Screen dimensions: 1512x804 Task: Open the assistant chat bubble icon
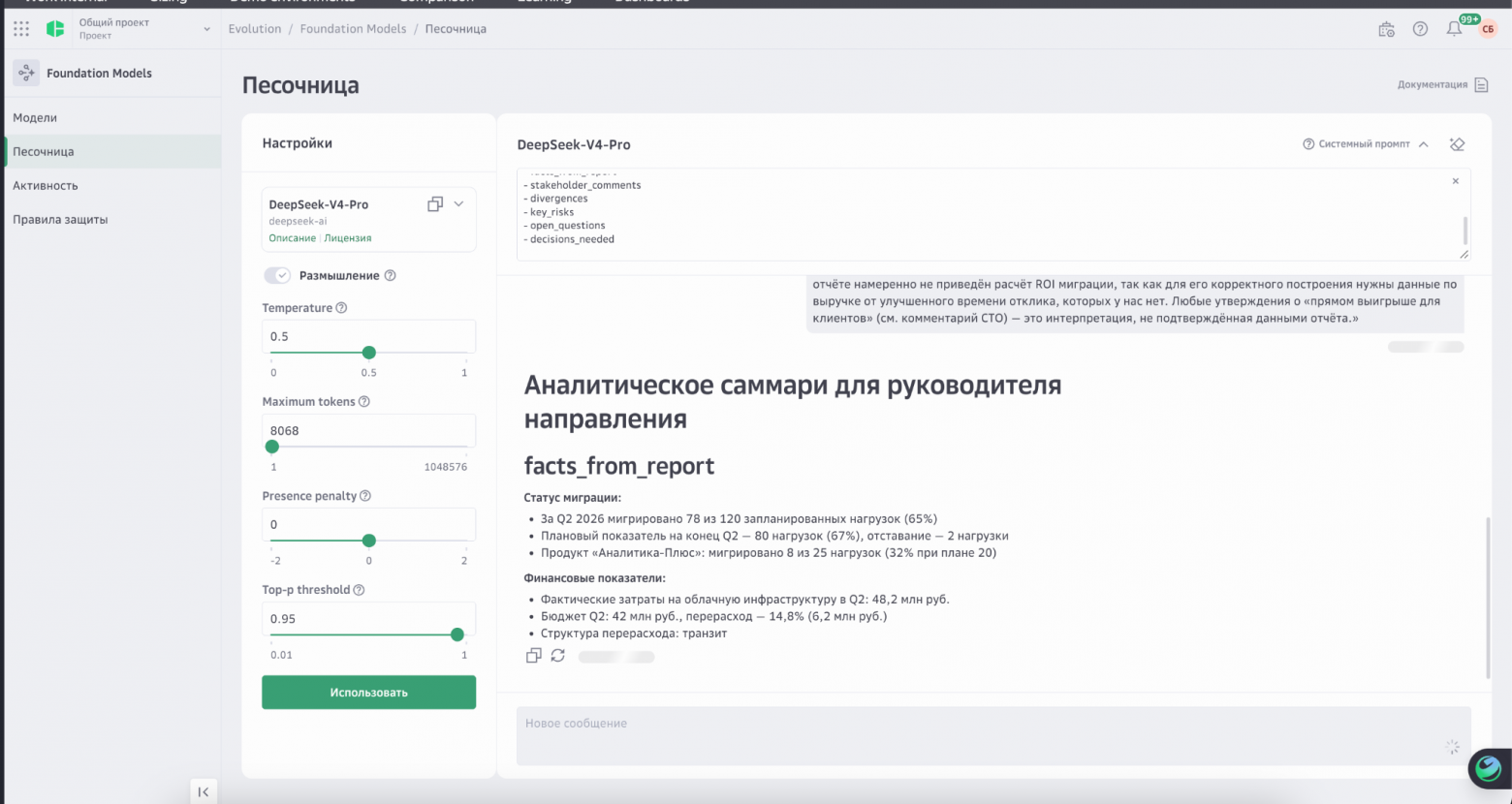(1489, 769)
